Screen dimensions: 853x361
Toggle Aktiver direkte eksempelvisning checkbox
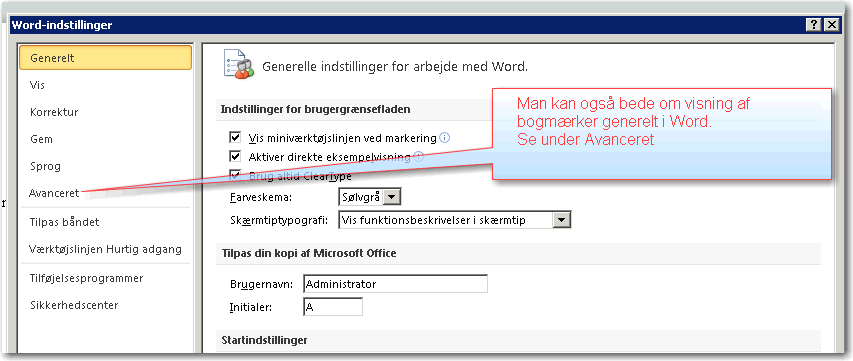[x=236, y=157]
